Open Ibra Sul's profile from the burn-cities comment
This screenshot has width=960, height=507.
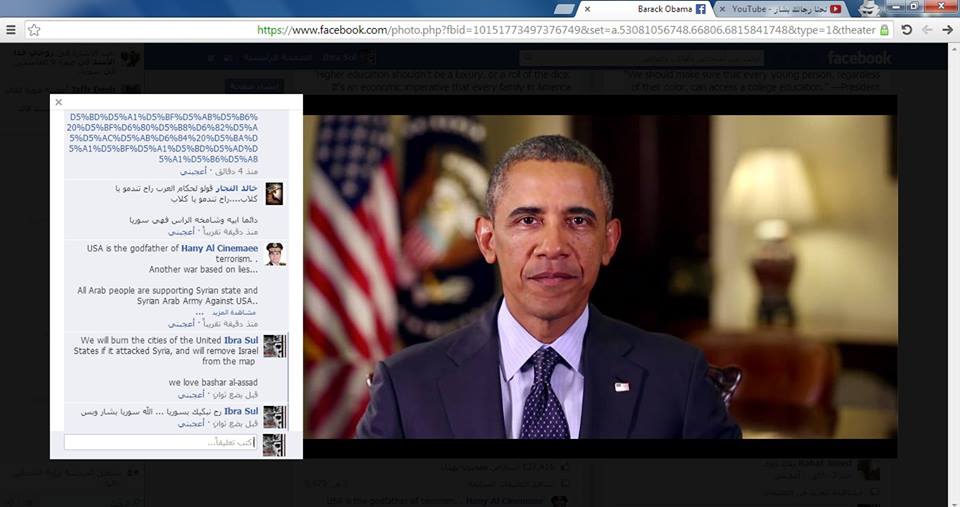point(241,341)
